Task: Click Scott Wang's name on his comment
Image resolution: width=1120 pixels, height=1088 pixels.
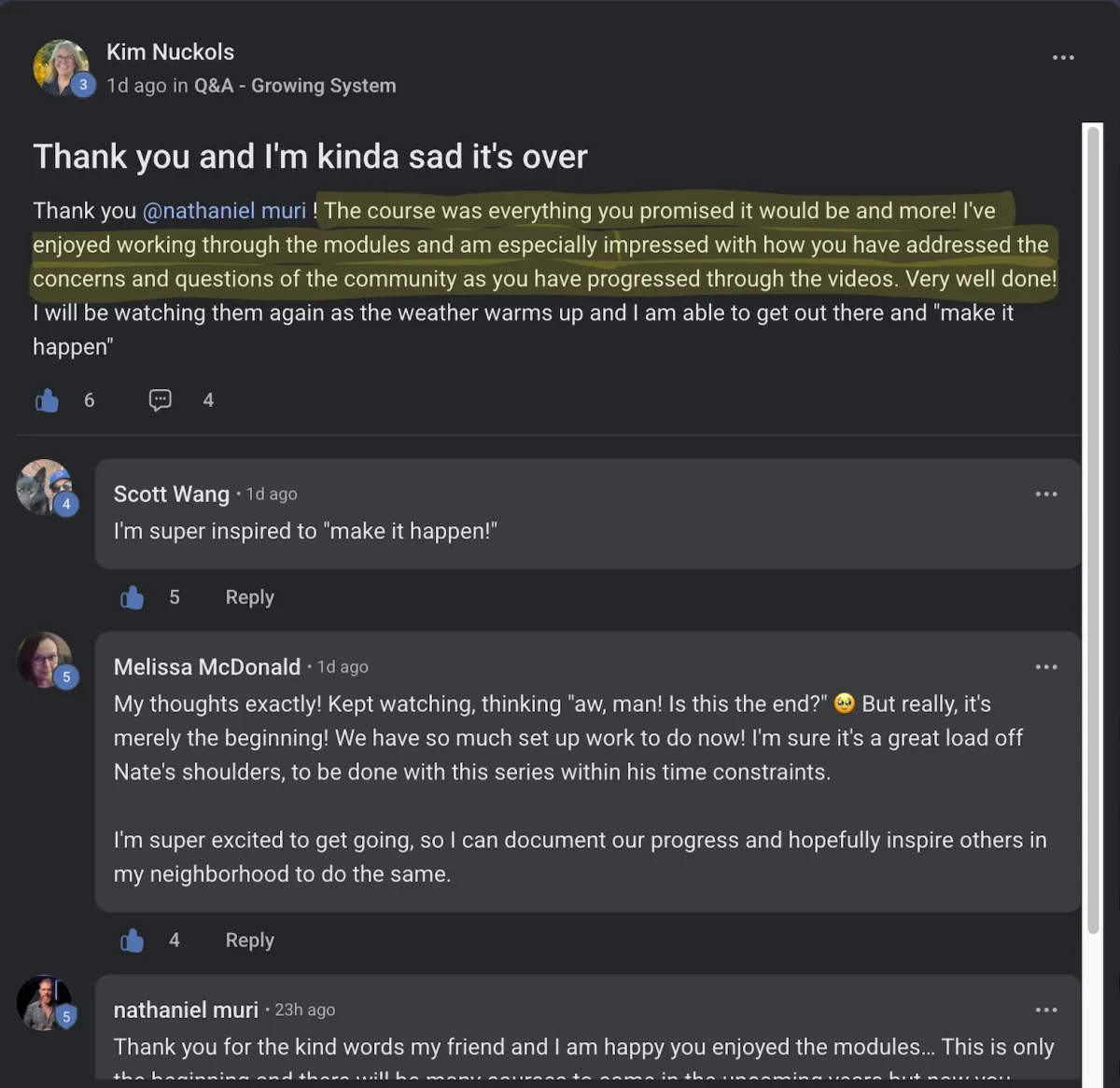Action: 172,494
